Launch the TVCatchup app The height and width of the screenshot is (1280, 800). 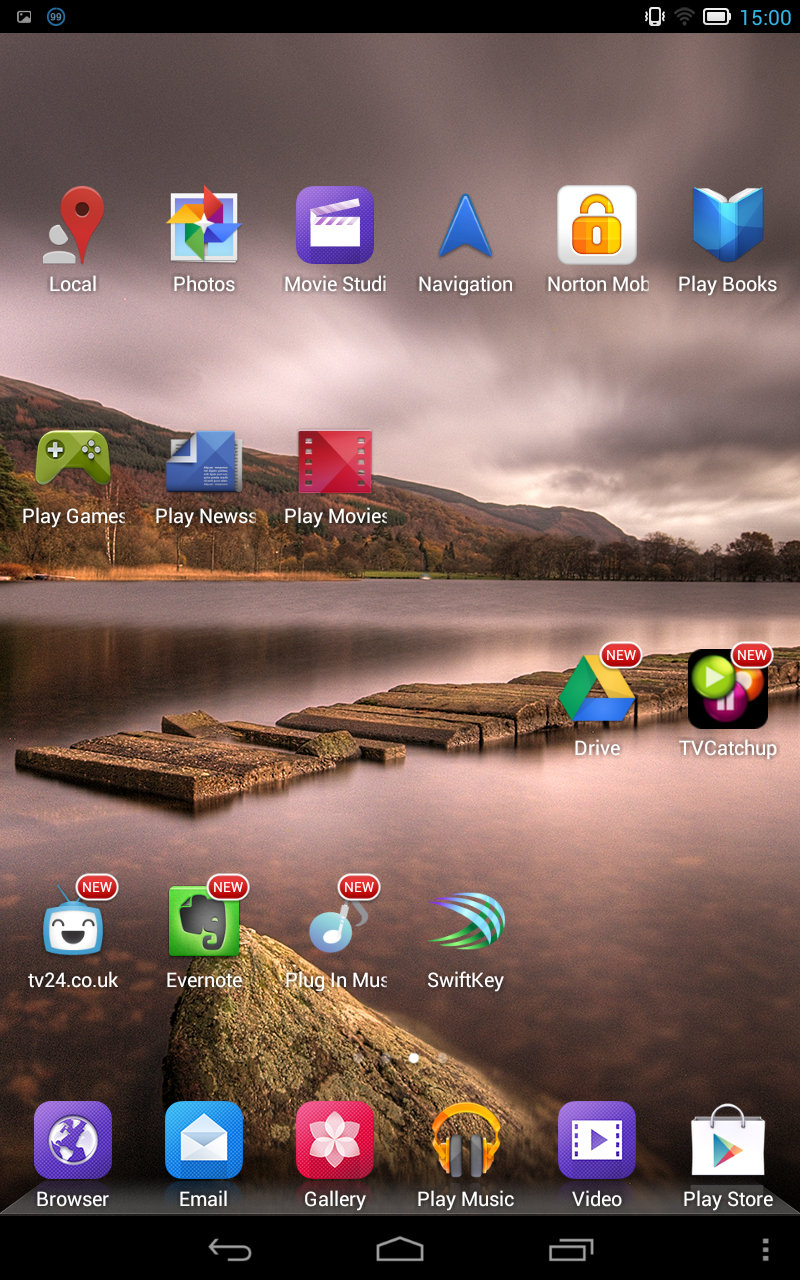(x=728, y=690)
